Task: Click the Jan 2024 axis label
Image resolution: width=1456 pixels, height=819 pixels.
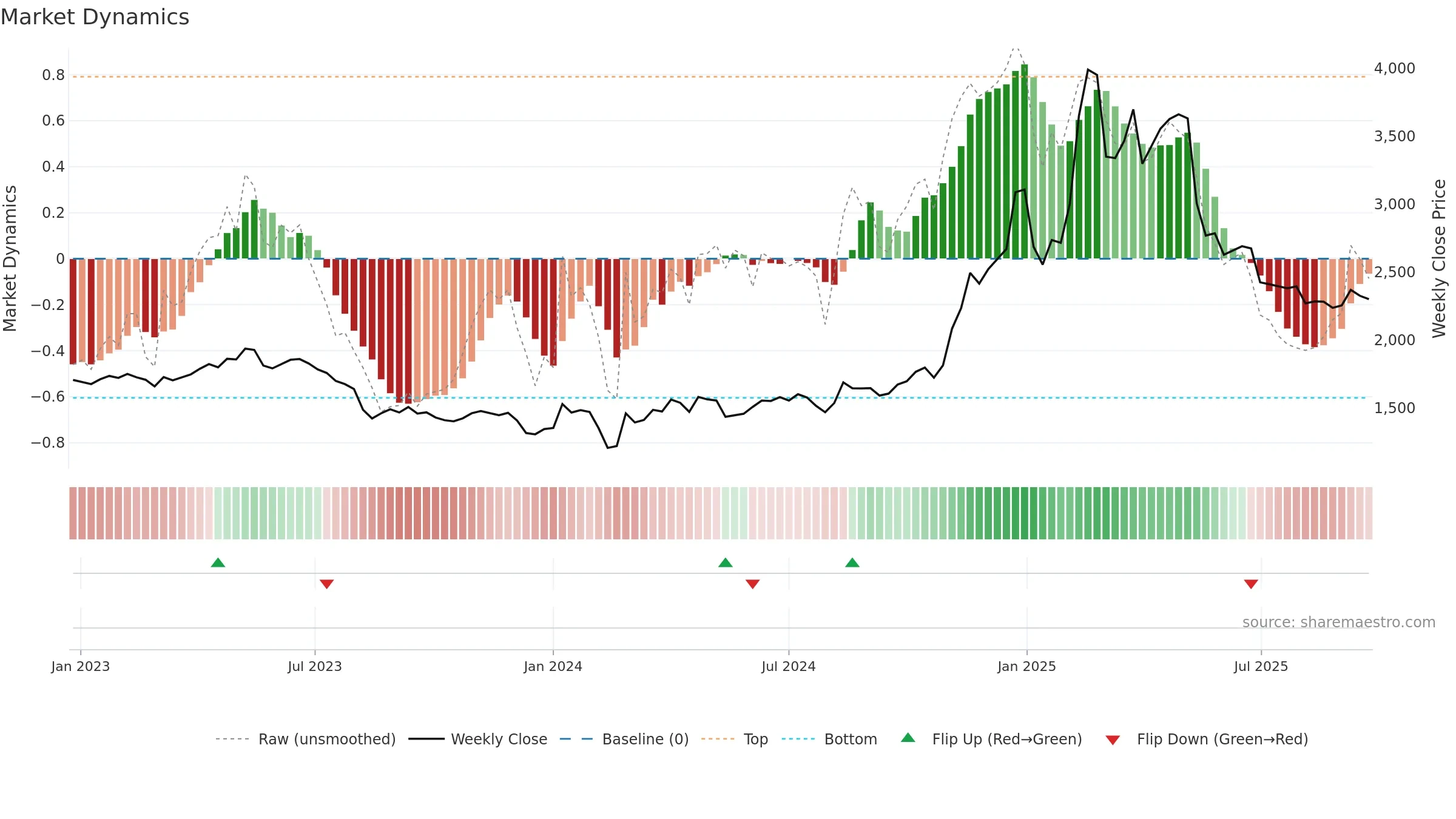Action: 553,666
